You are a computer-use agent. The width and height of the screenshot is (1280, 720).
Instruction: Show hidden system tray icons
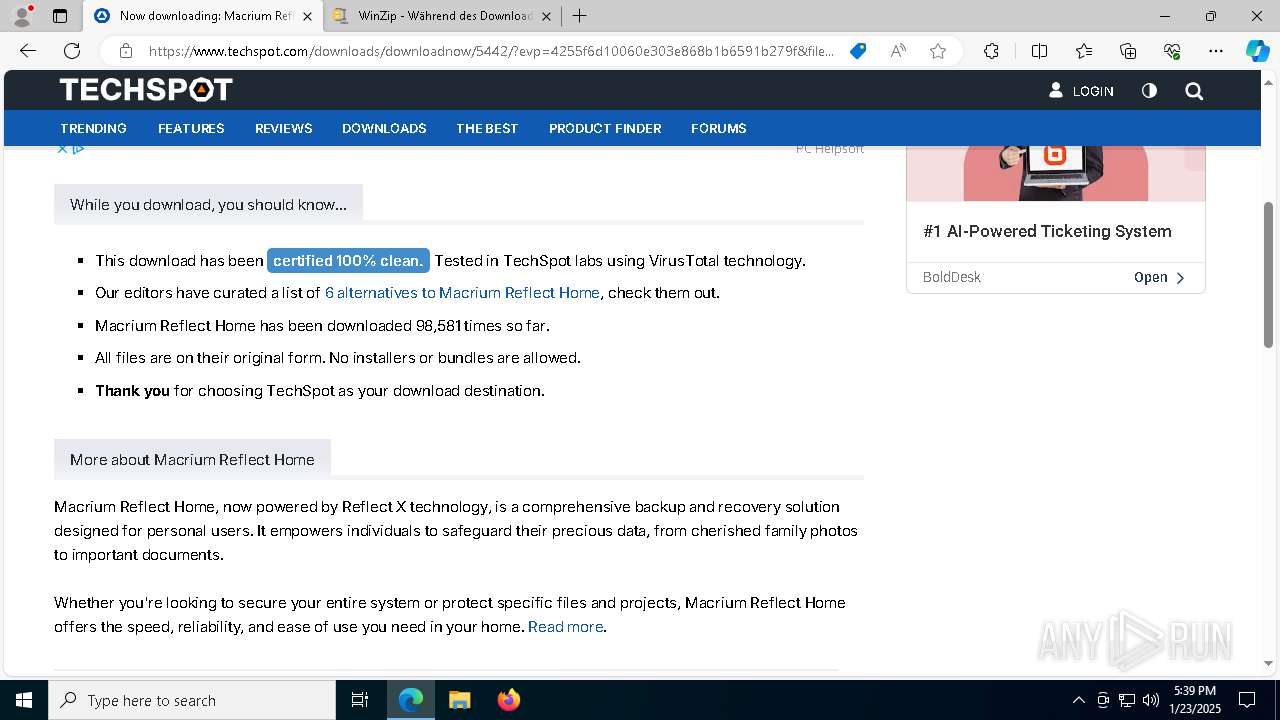point(1078,700)
